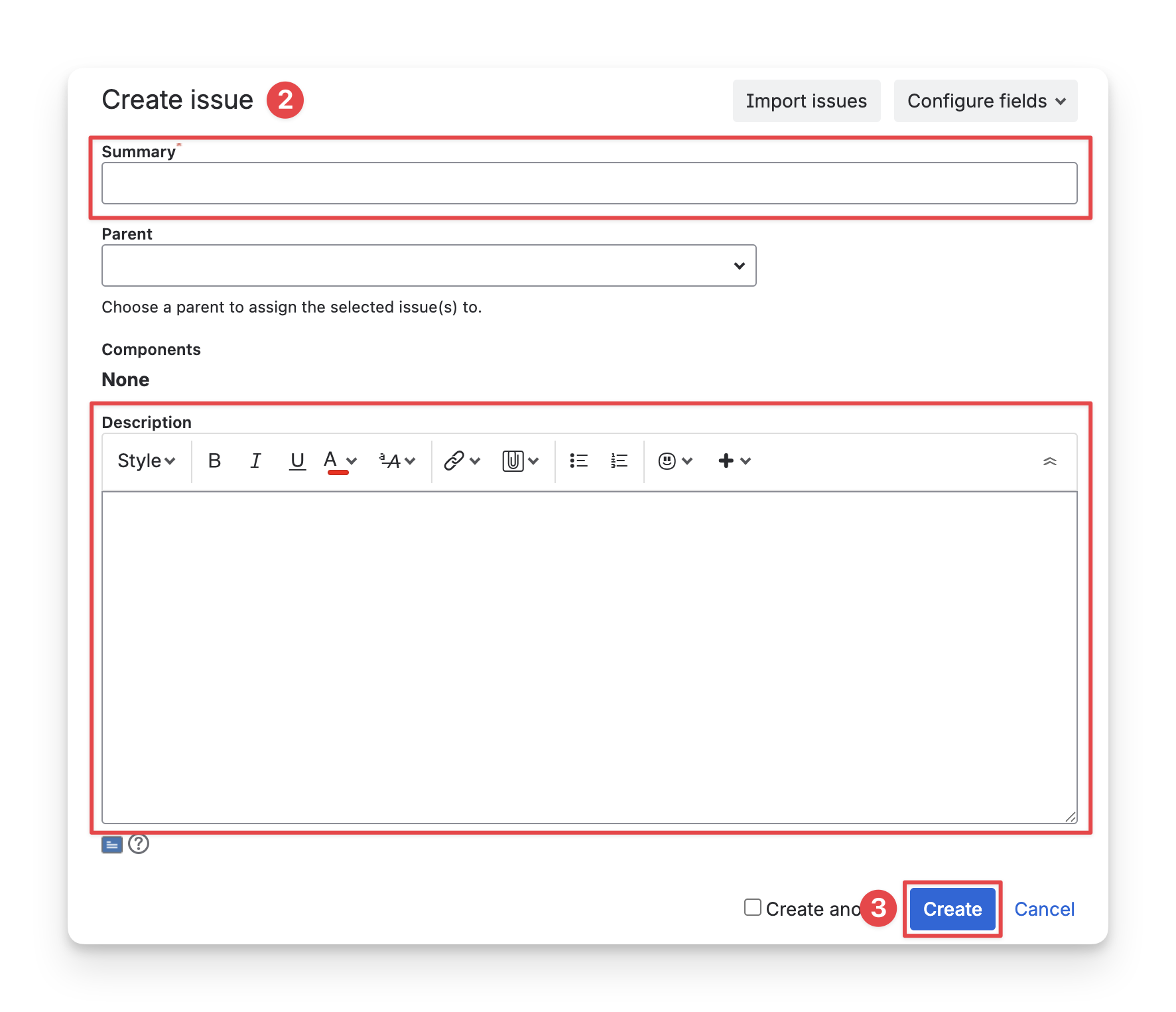1176x1012 pixels.
Task: Insert a numbered list
Action: tap(619, 461)
